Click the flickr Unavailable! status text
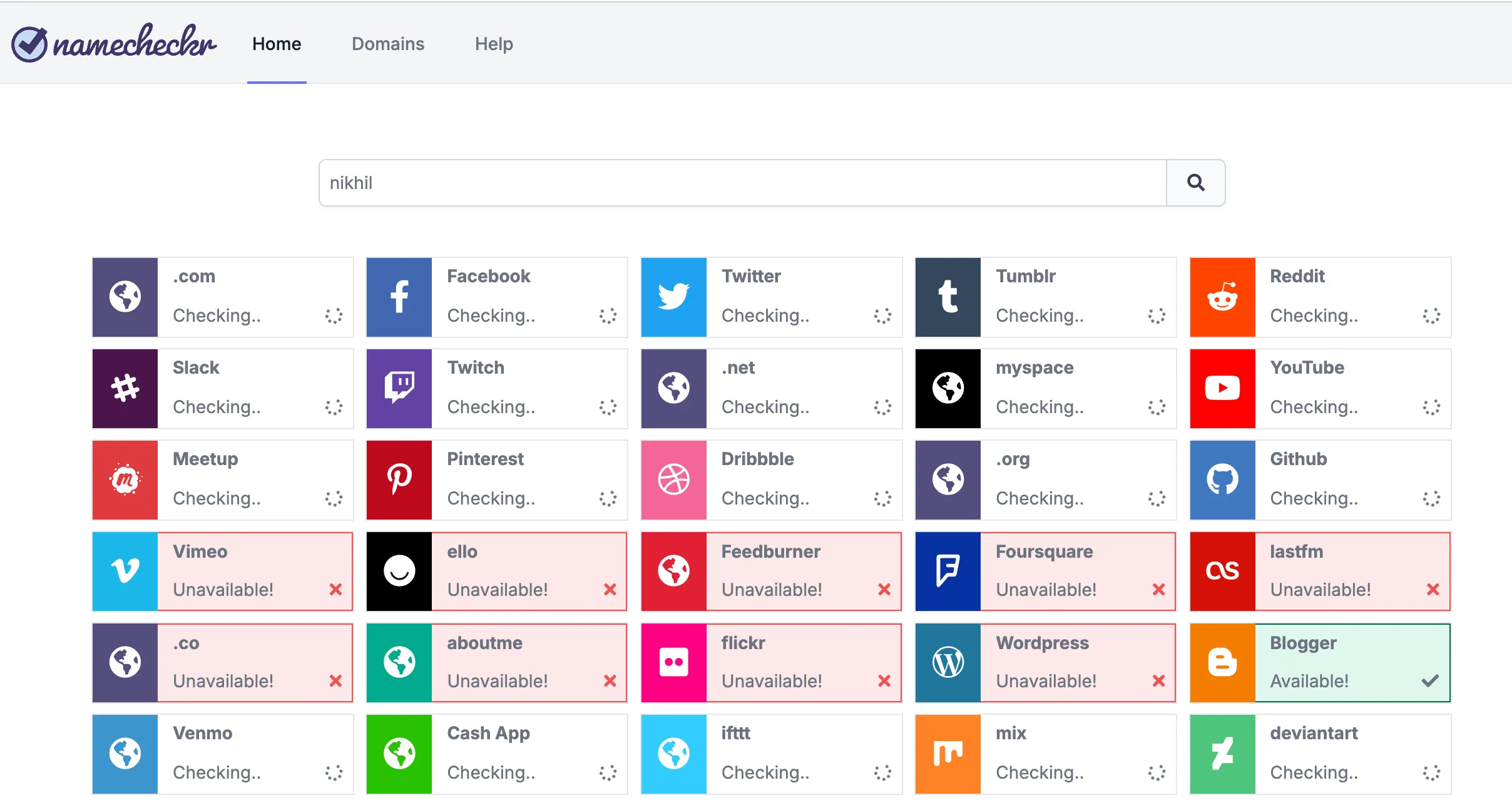Image resolution: width=1512 pixels, height=805 pixels. (772, 681)
